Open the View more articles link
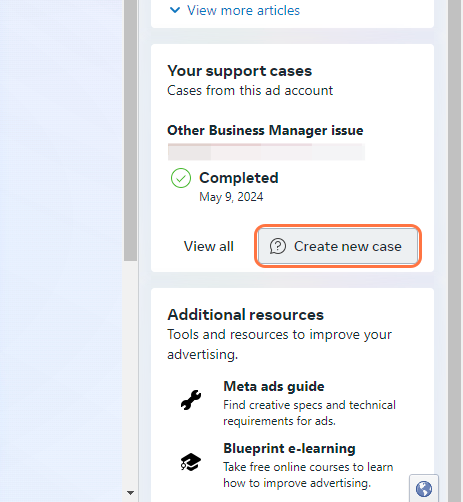Viewport: 463px width, 502px height. [x=243, y=10]
